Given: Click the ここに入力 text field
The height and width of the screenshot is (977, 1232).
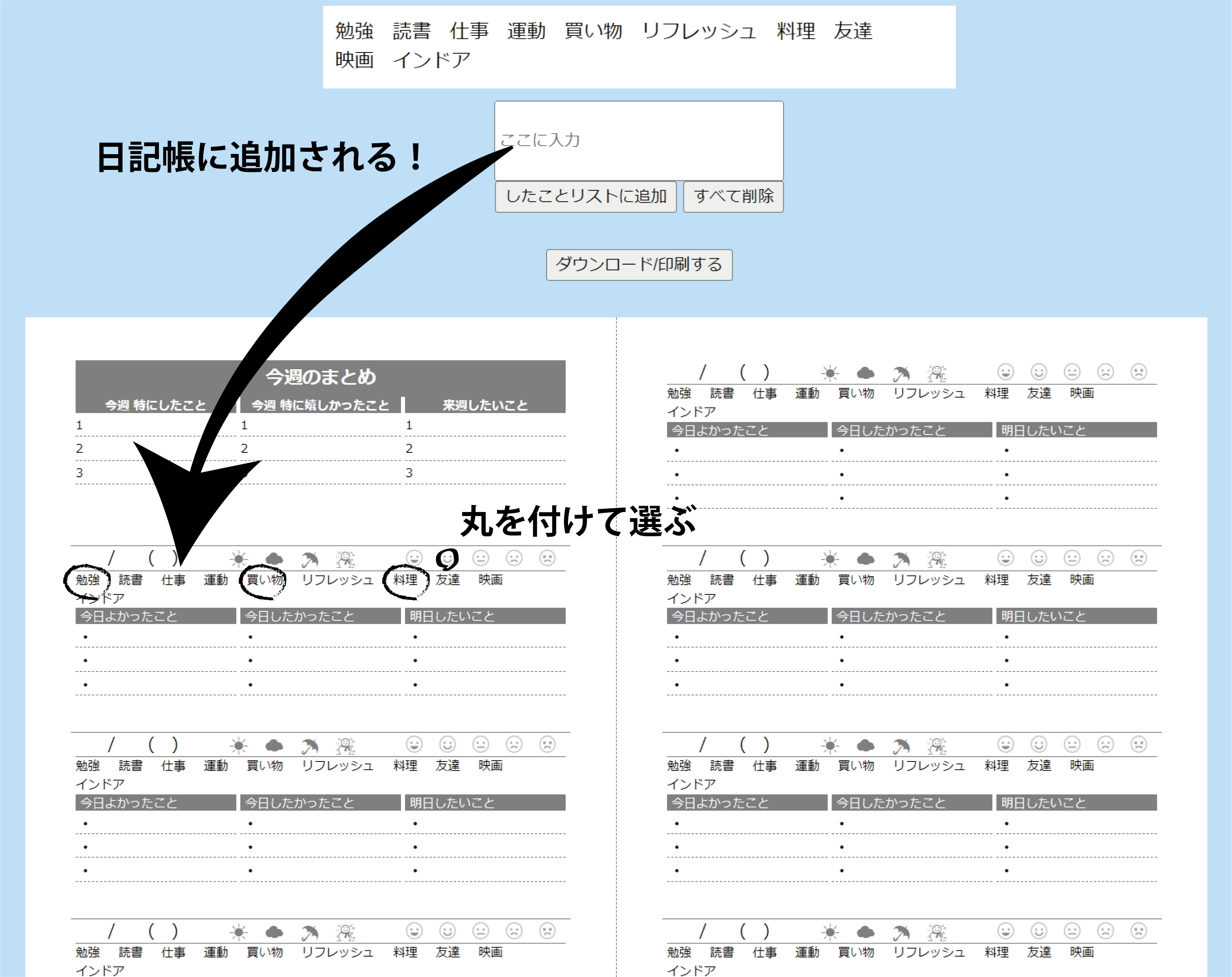Looking at the screenshot, I should click(x=638, y=140).
